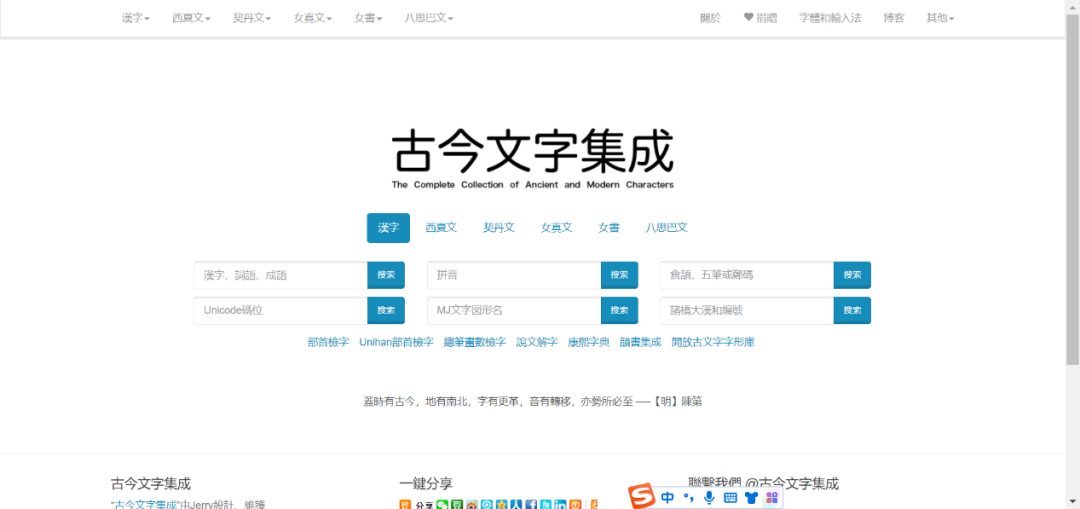
Task: Click the 古今文字集成 footer link
Action: pyautogui.click(x=146, y=505)
